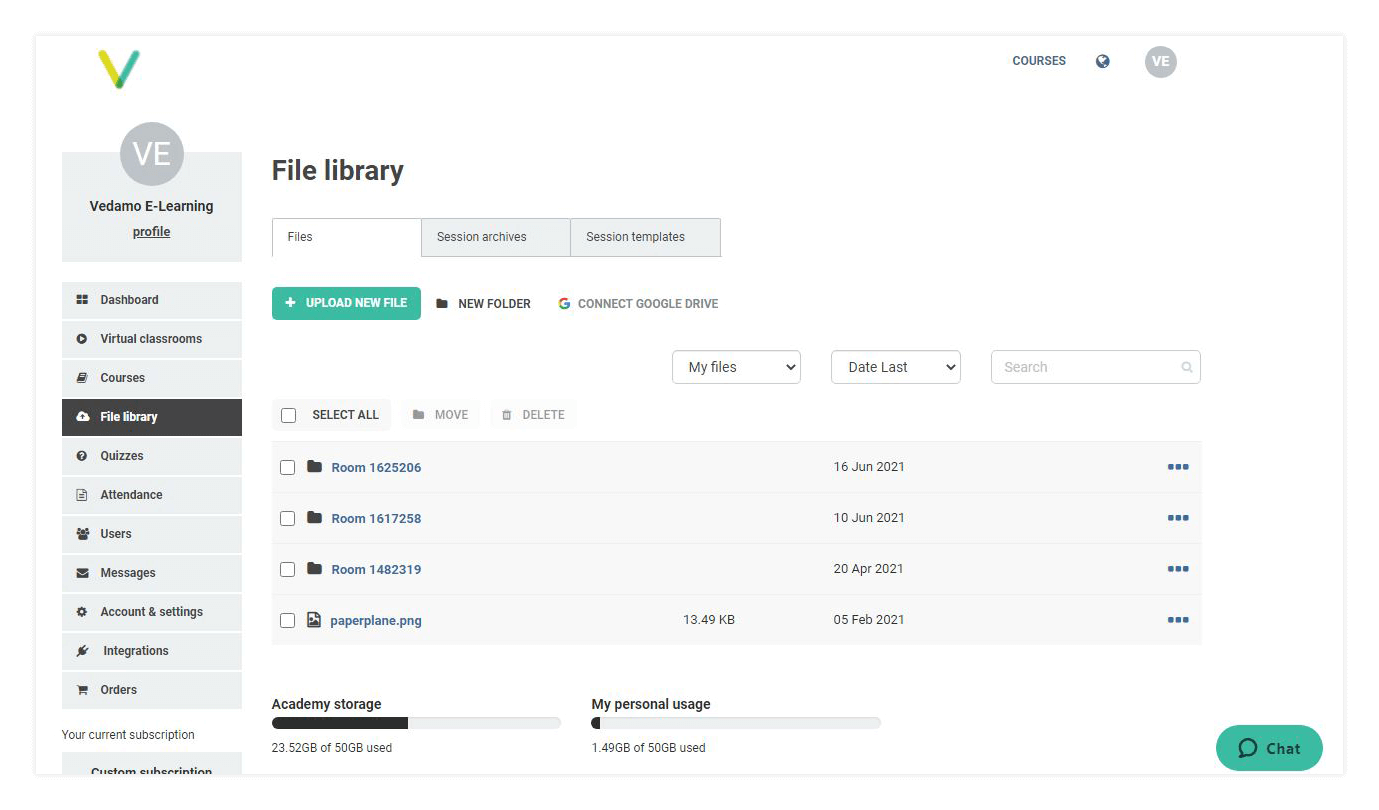Click folder icon of Room 1625206
This screenshot has height=810, width=1379.
click(x=314, y=467)
